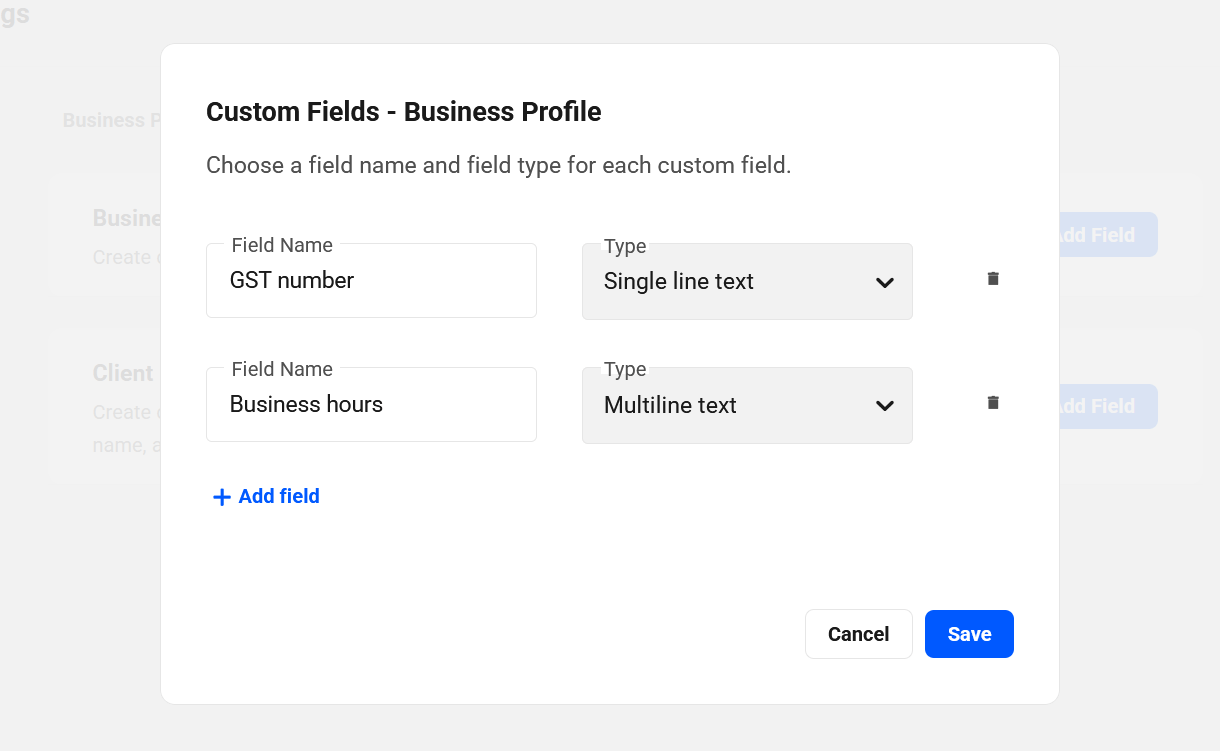Open the Single line text type dropdown

coord(747,282)
